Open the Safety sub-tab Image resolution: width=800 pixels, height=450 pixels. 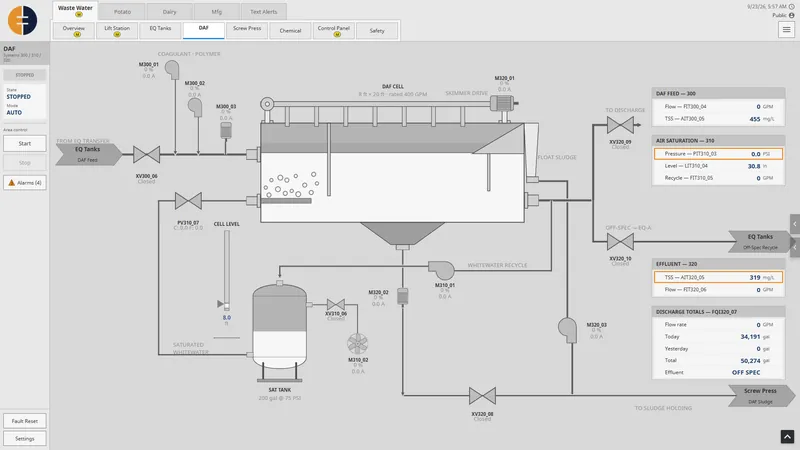pos(377,31)
